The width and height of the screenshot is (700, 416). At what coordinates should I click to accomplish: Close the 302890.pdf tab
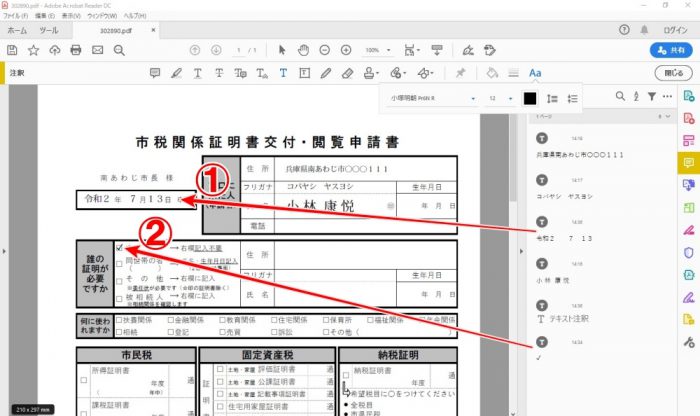153,30
